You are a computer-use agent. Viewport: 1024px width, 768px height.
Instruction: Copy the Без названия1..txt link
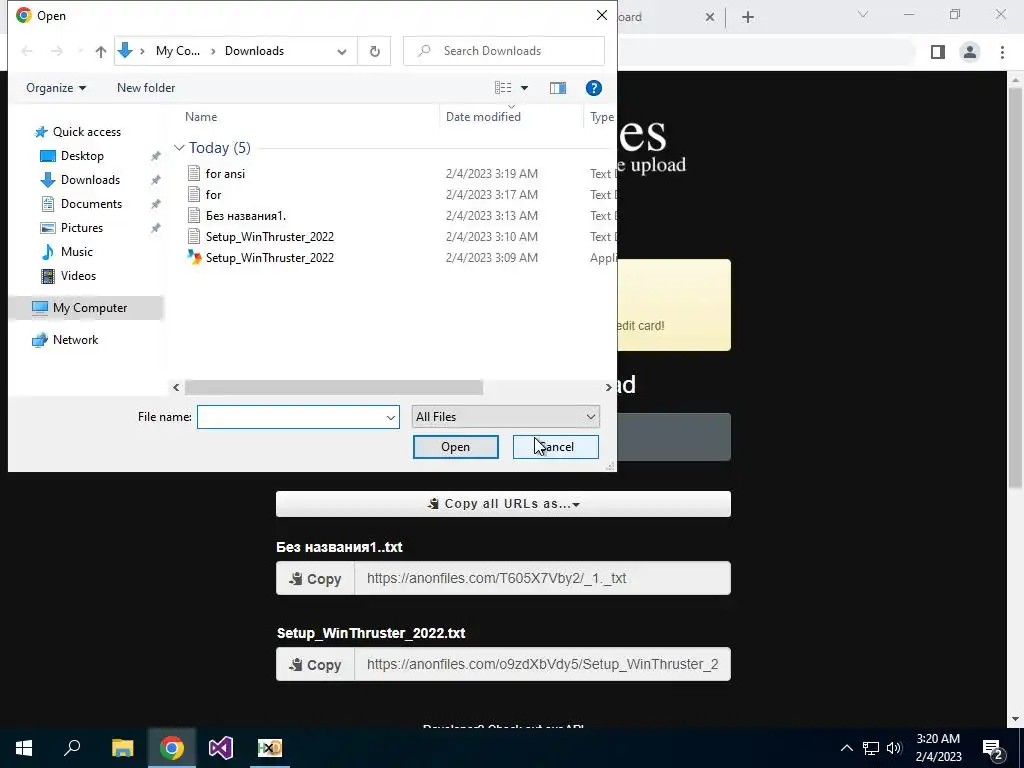coord(315,579)
